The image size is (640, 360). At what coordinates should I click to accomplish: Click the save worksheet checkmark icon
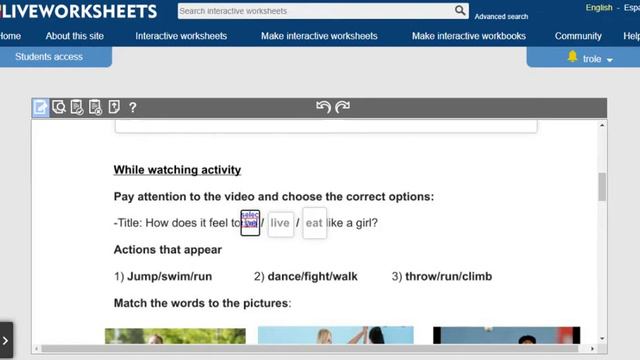pos(77,107)
